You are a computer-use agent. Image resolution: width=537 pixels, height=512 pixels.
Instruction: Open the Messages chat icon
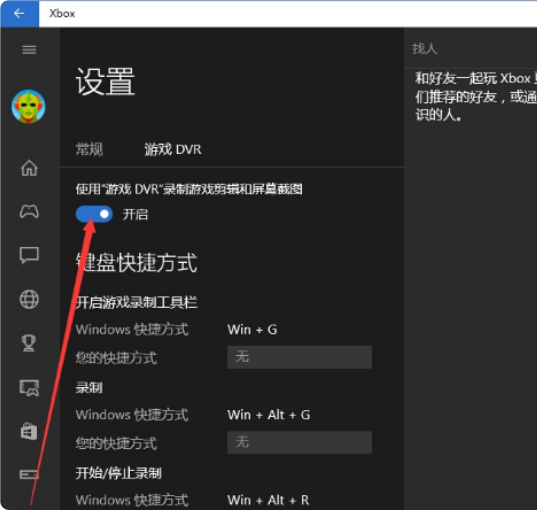29,255
